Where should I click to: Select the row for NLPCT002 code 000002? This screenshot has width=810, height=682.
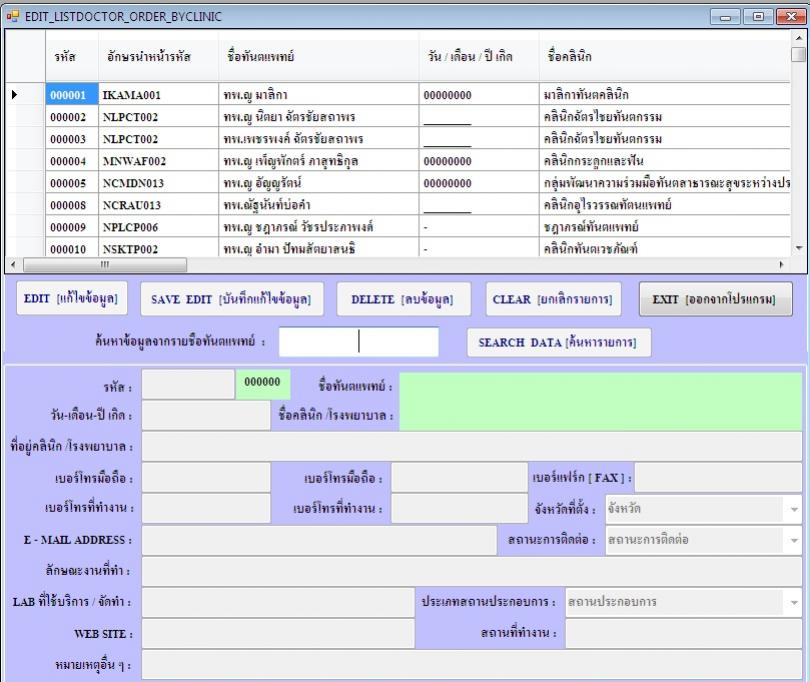point(72,116)
